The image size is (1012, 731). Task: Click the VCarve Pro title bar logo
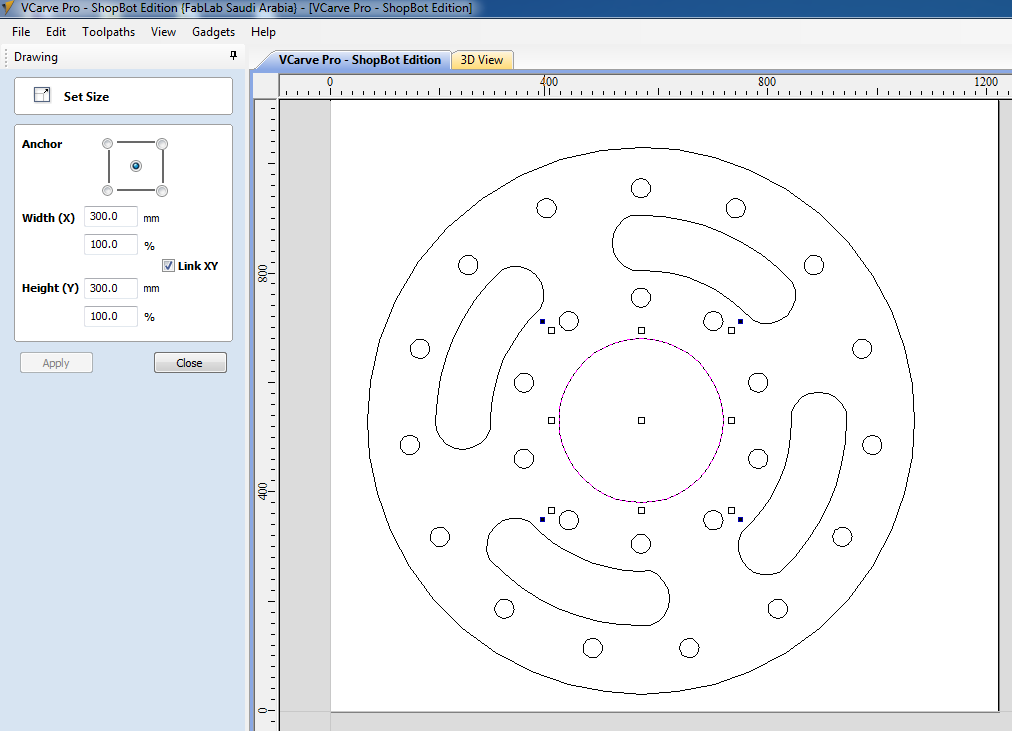[8, 8]
